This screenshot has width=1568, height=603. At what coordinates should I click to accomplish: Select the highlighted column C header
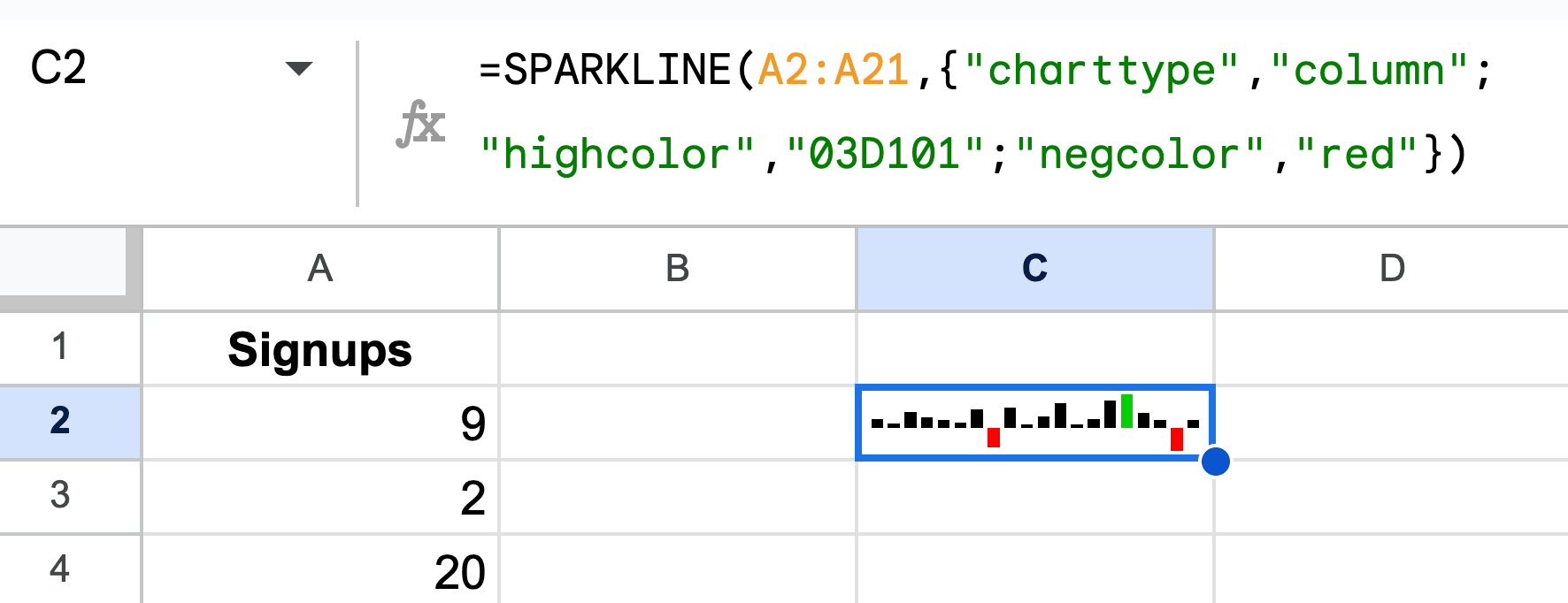point(1035,269)
